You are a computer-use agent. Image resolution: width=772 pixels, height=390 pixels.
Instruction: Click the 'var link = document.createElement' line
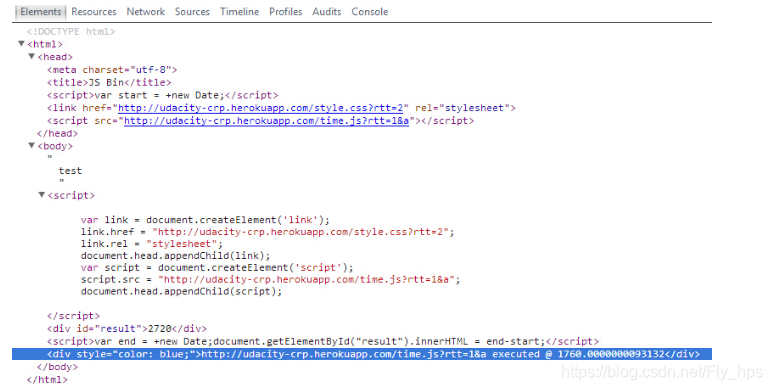[x=205, y=220]
